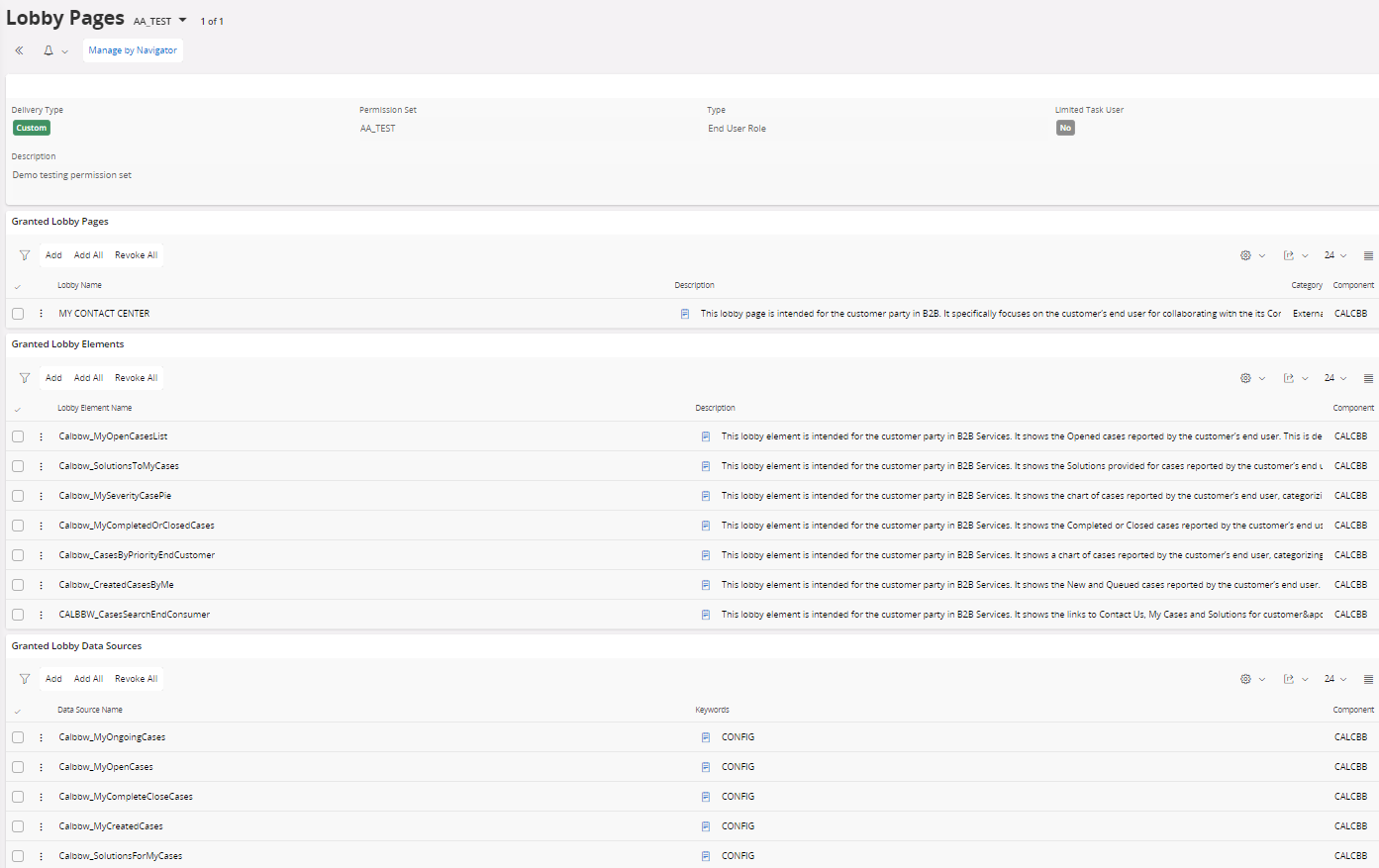Check the Calbbw_MyOpenCasesList row checkbox

[18, 436]
